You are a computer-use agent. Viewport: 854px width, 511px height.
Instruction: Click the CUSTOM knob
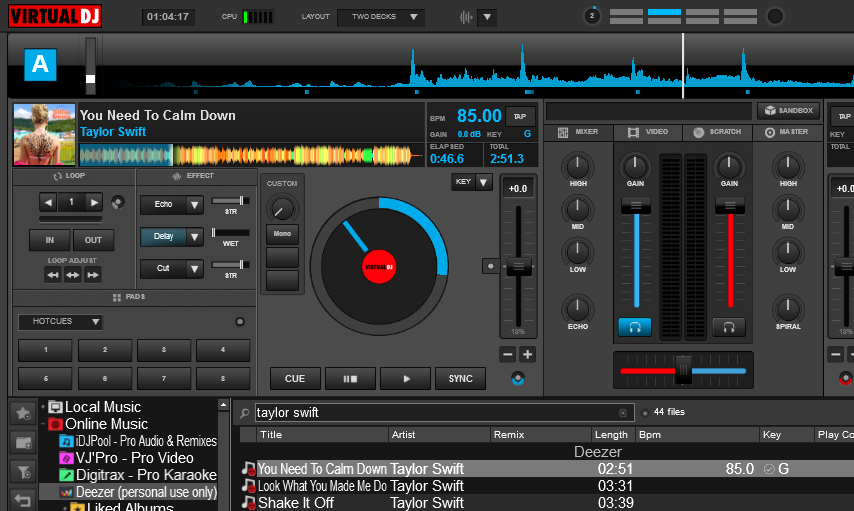281,209
